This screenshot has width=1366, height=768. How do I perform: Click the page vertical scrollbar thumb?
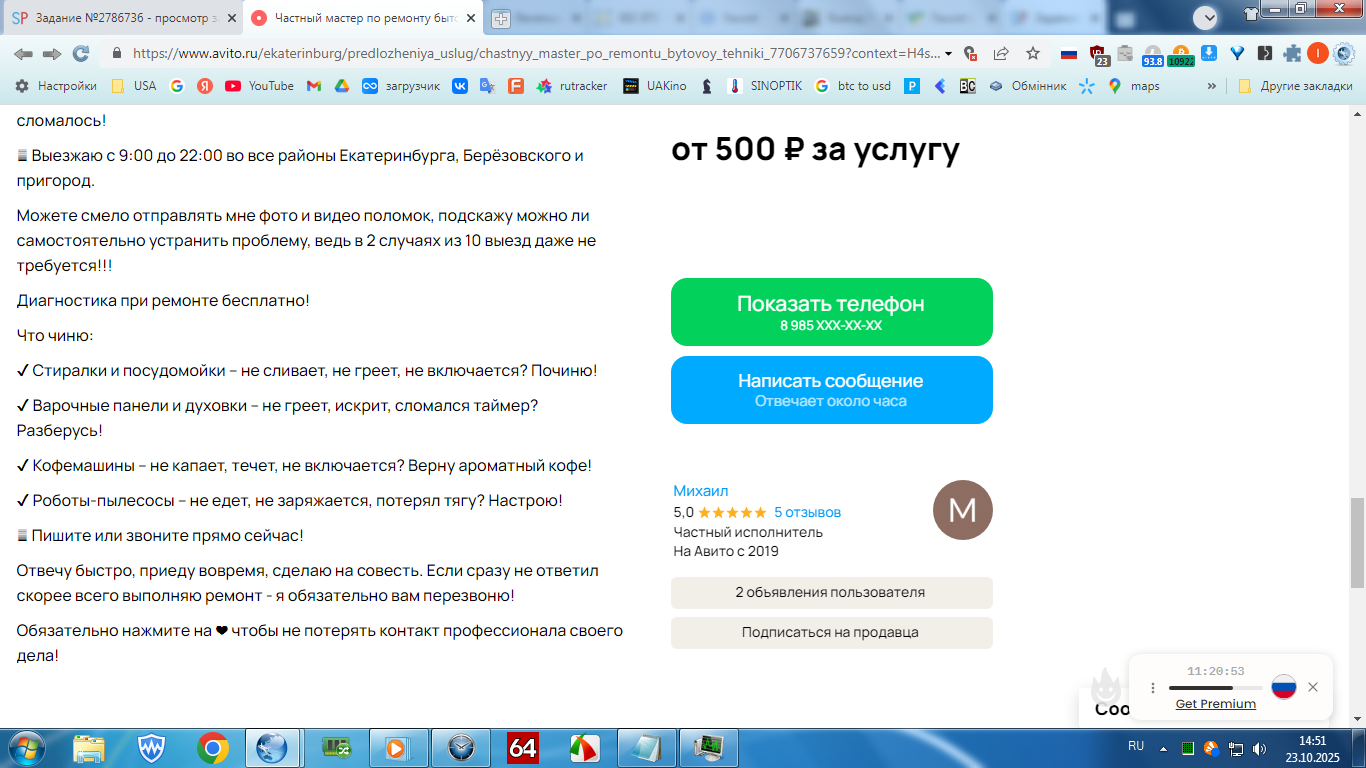point(1357,542)
